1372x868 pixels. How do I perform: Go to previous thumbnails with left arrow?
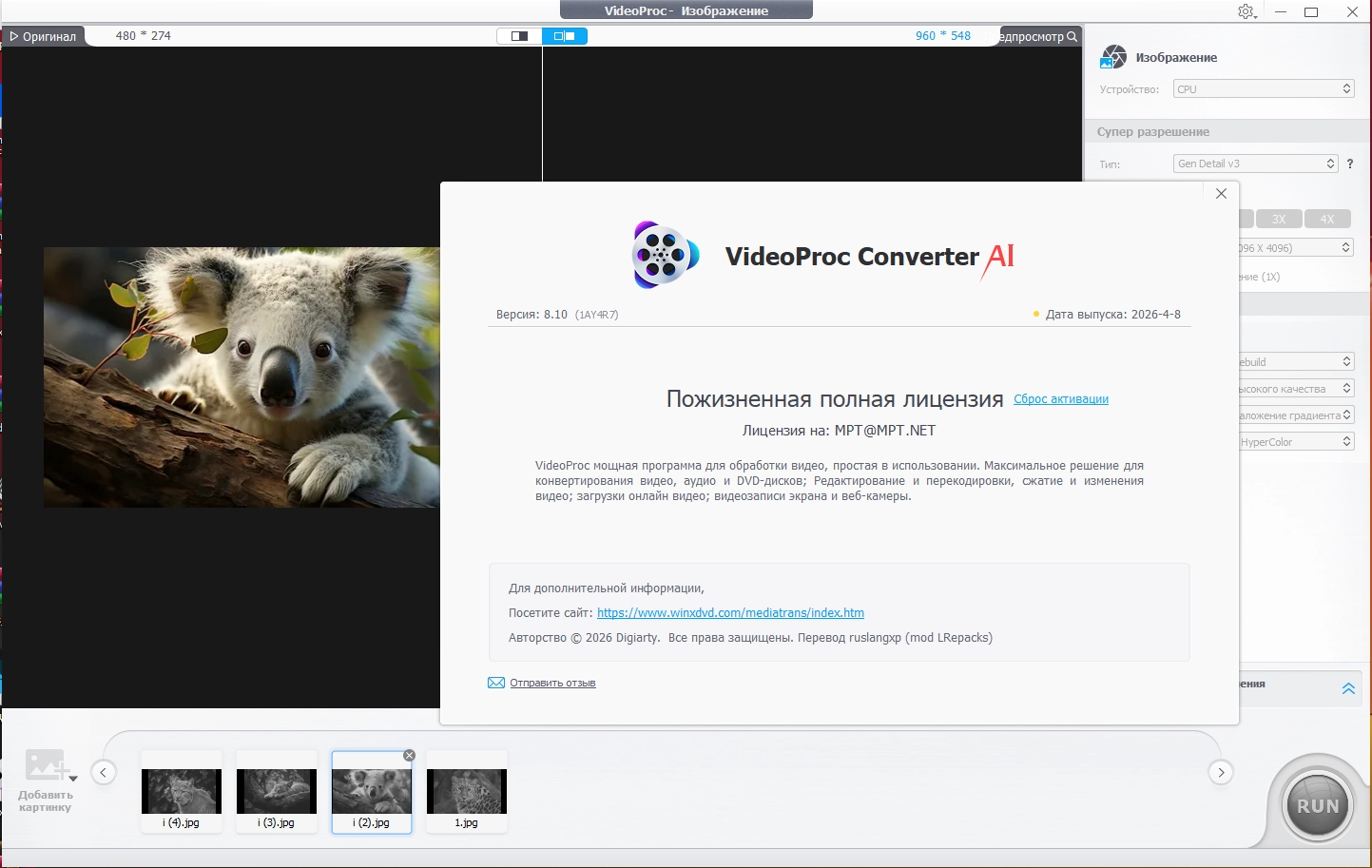coord(104,772)
